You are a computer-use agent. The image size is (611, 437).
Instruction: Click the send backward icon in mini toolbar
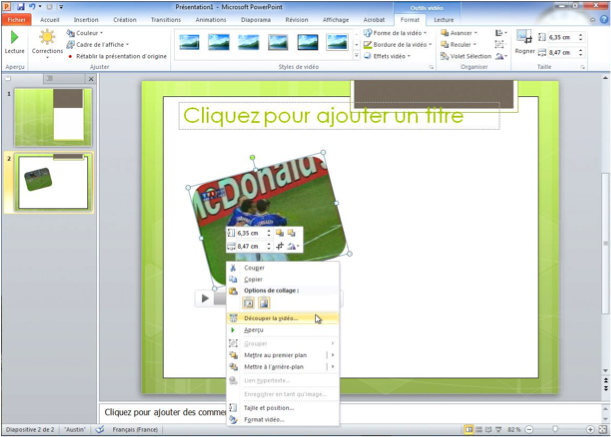tap(291, 233)
